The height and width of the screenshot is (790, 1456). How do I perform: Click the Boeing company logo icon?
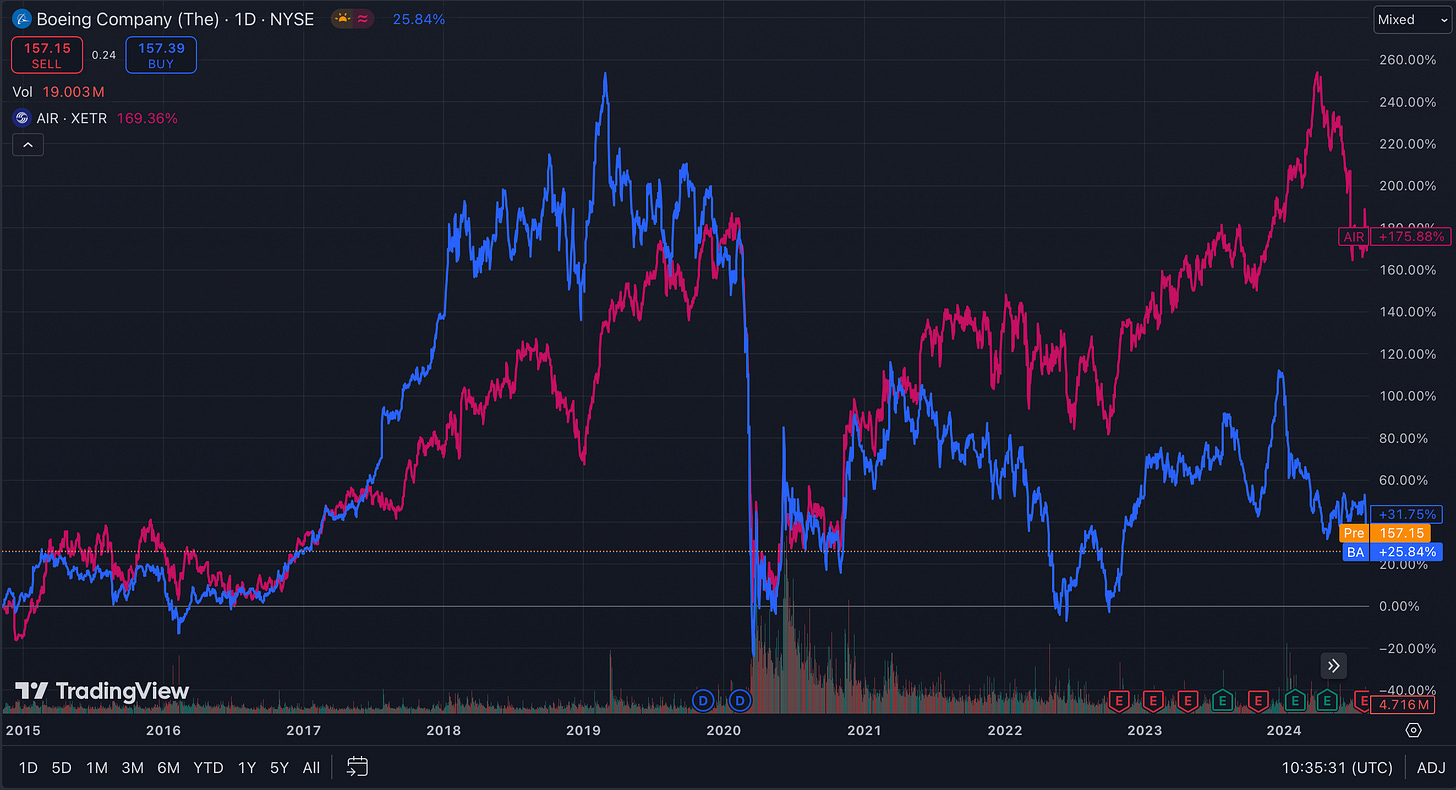click(x=21, y=19)
